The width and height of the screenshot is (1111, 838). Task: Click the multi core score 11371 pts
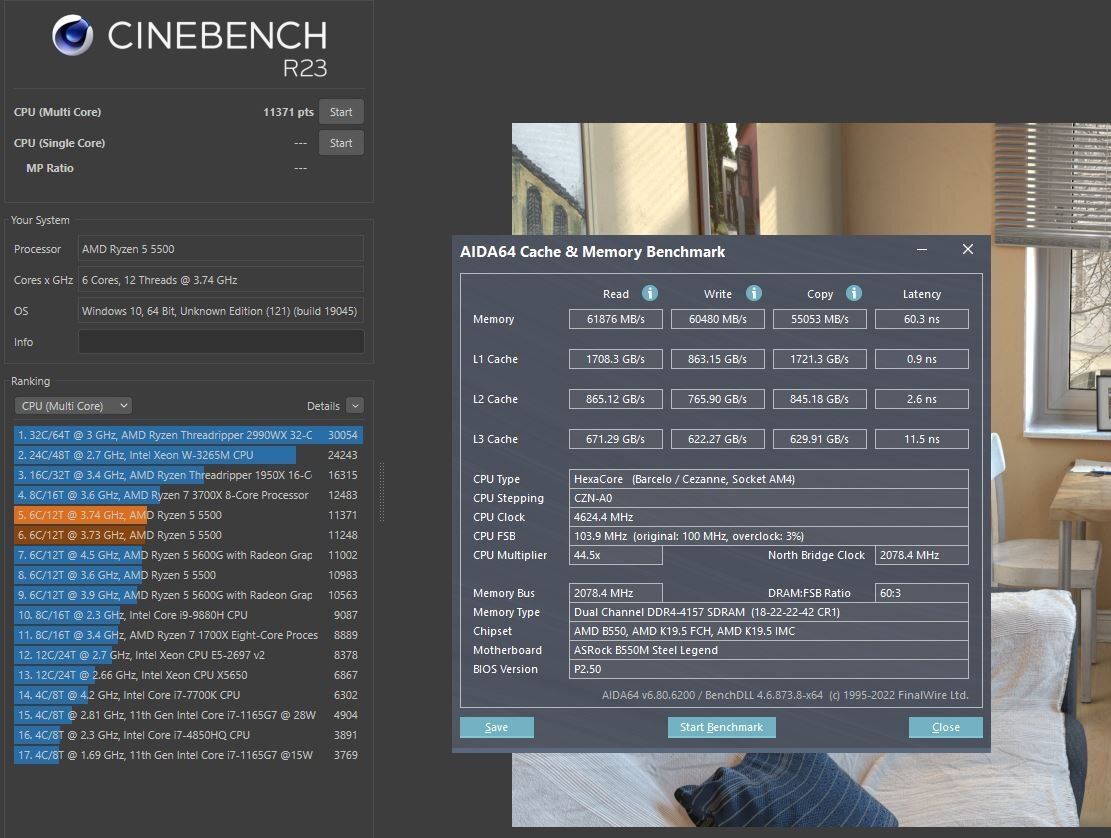point(288,112)
